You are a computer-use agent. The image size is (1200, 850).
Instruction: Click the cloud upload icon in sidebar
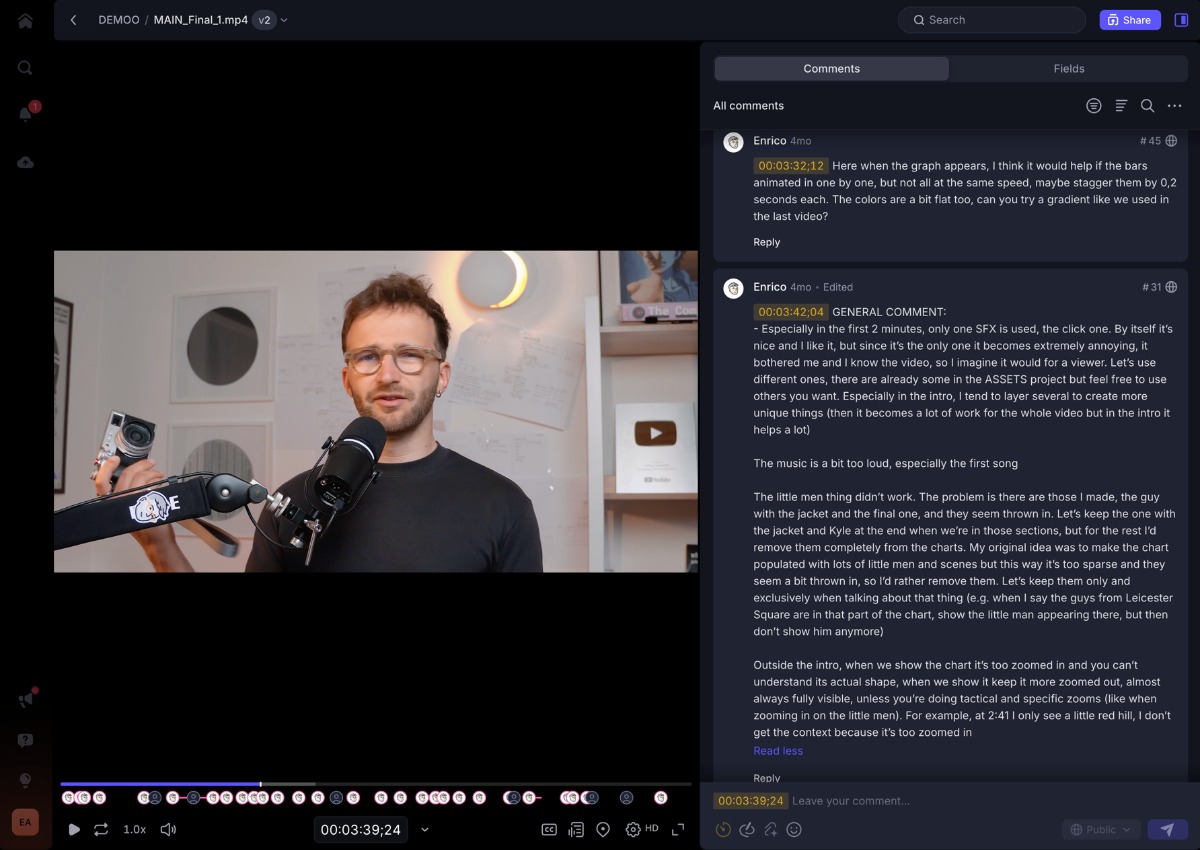[25, 162]
